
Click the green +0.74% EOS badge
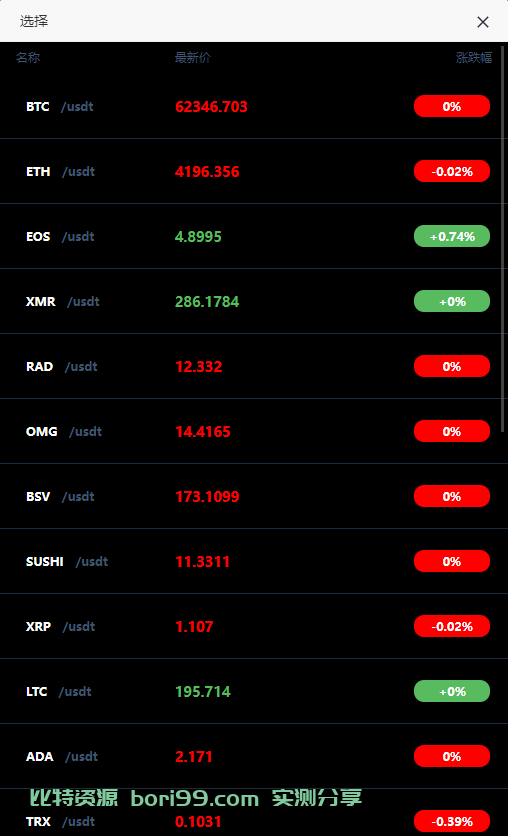point(451,236)
